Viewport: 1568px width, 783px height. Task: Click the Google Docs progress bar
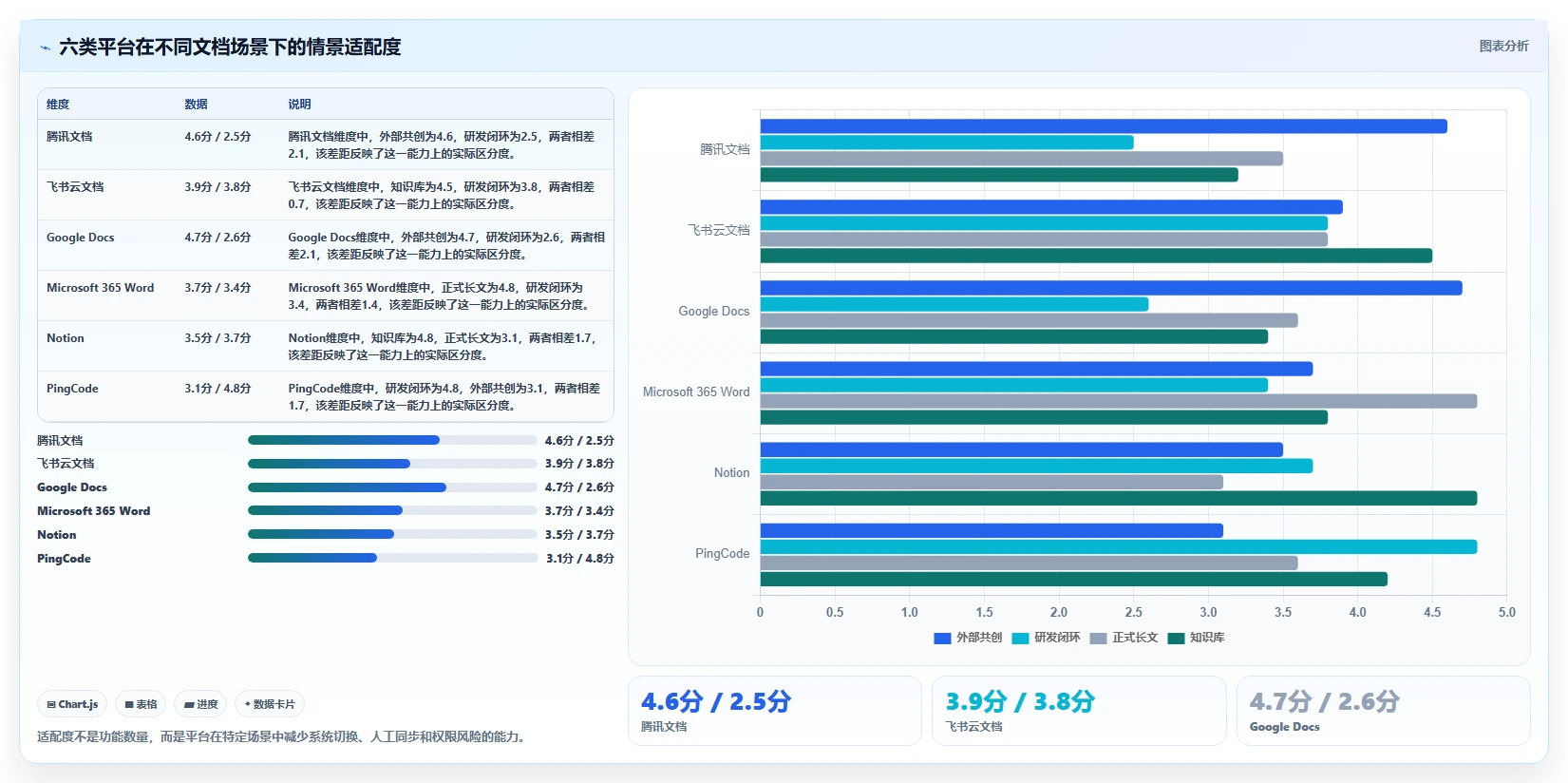[x=392, y=487]
